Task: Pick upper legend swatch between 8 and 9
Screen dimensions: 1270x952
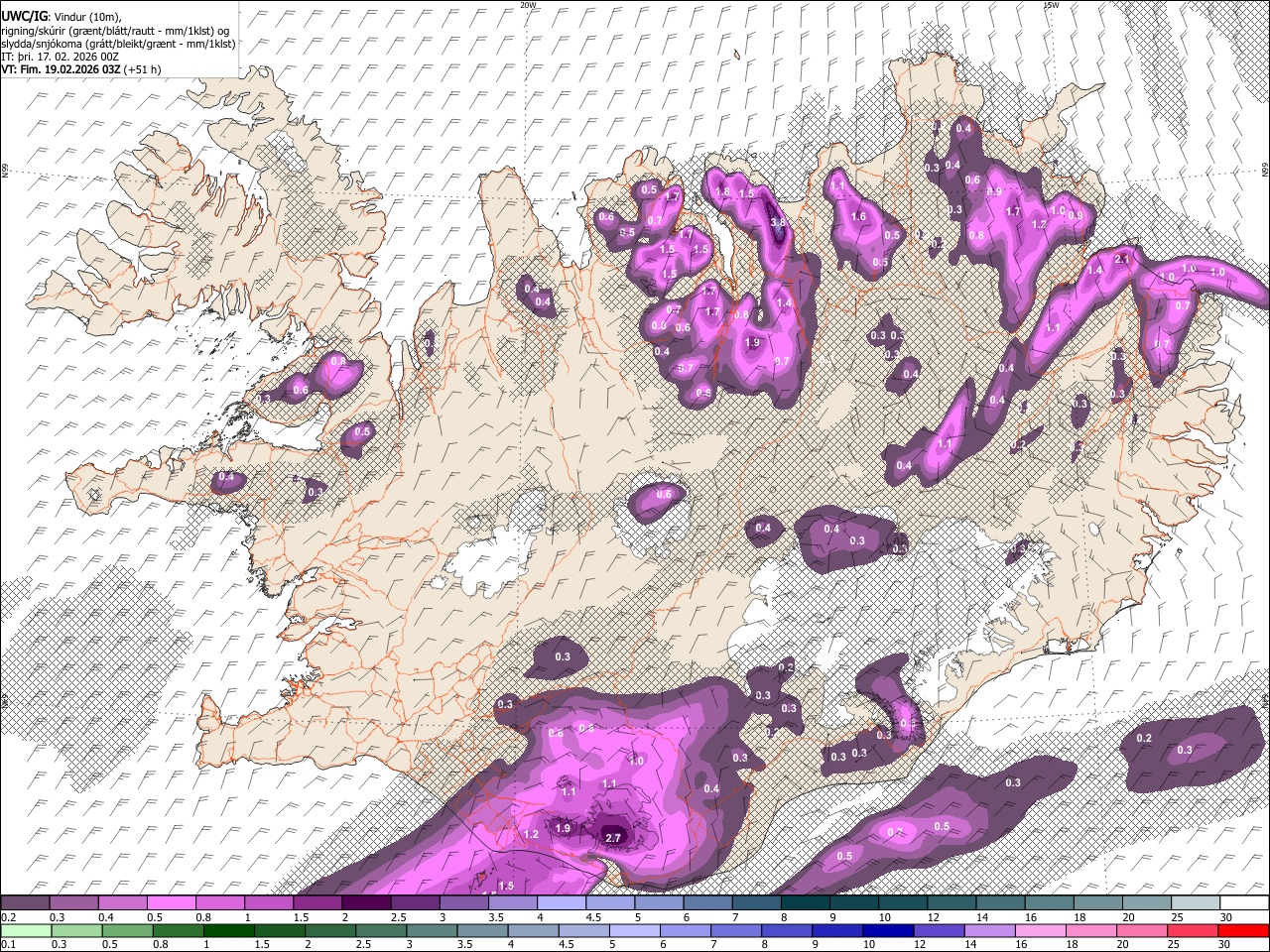Action: point(805,903)
